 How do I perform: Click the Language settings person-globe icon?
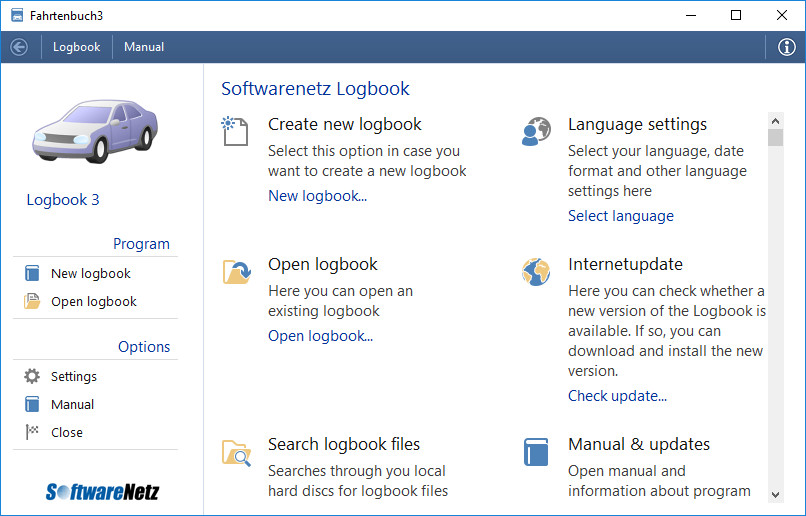coord(536,131)
